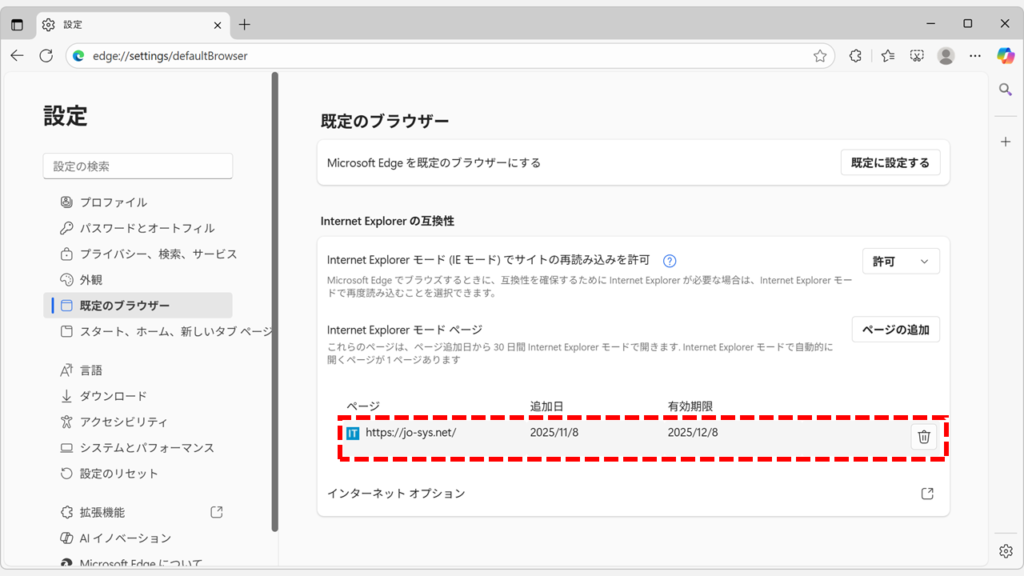Screen dimensions: 1024x576
Task: Open the profile icon in the toolbar
Action: [x=946, y=56]
